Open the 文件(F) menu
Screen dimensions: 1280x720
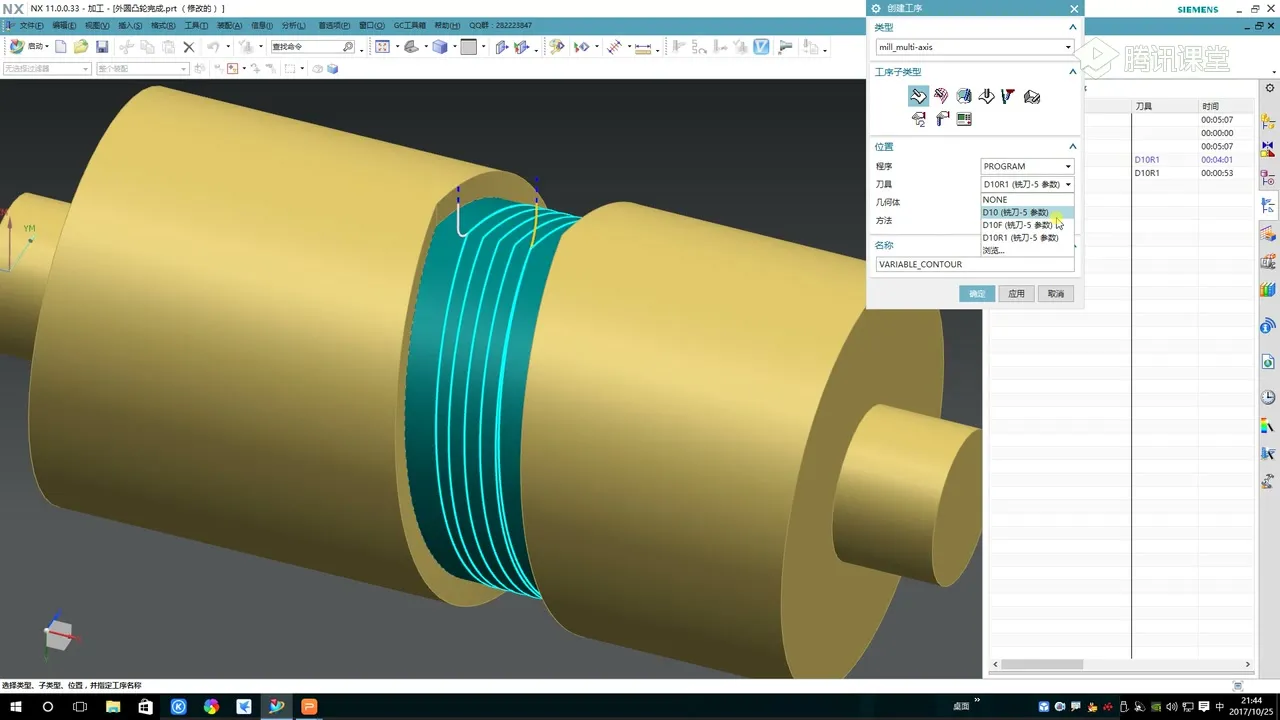pyautogui.click(x=31, y=25)
